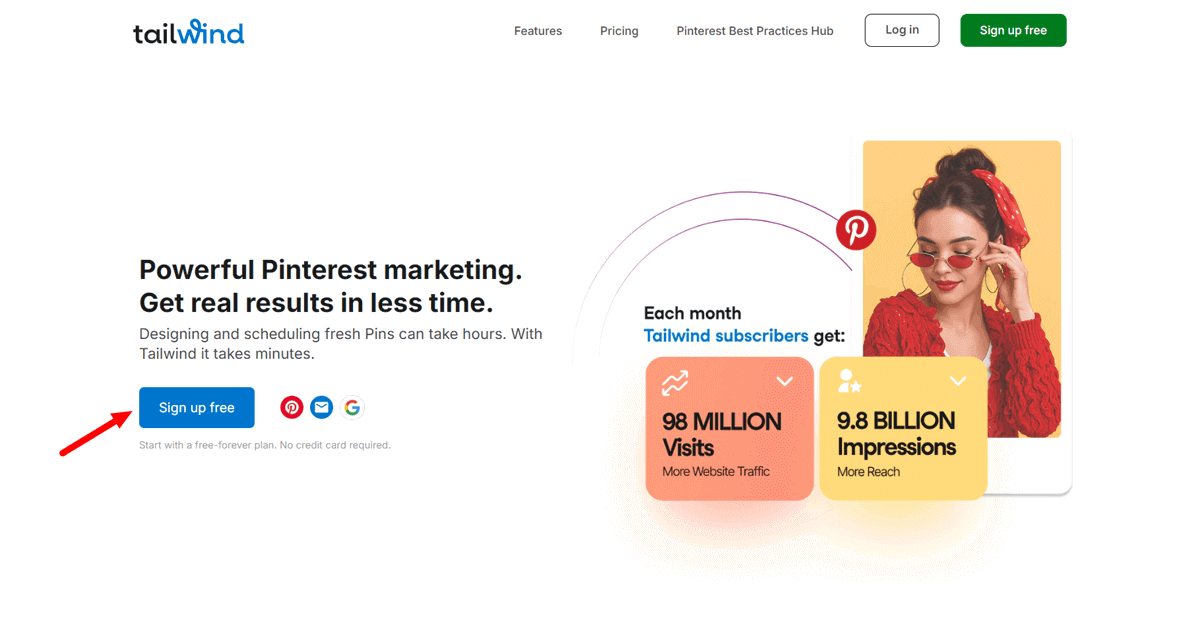The image size is (1200, 620).
Task: Sign up using the email icon
Action: click(x=321, y=407)
